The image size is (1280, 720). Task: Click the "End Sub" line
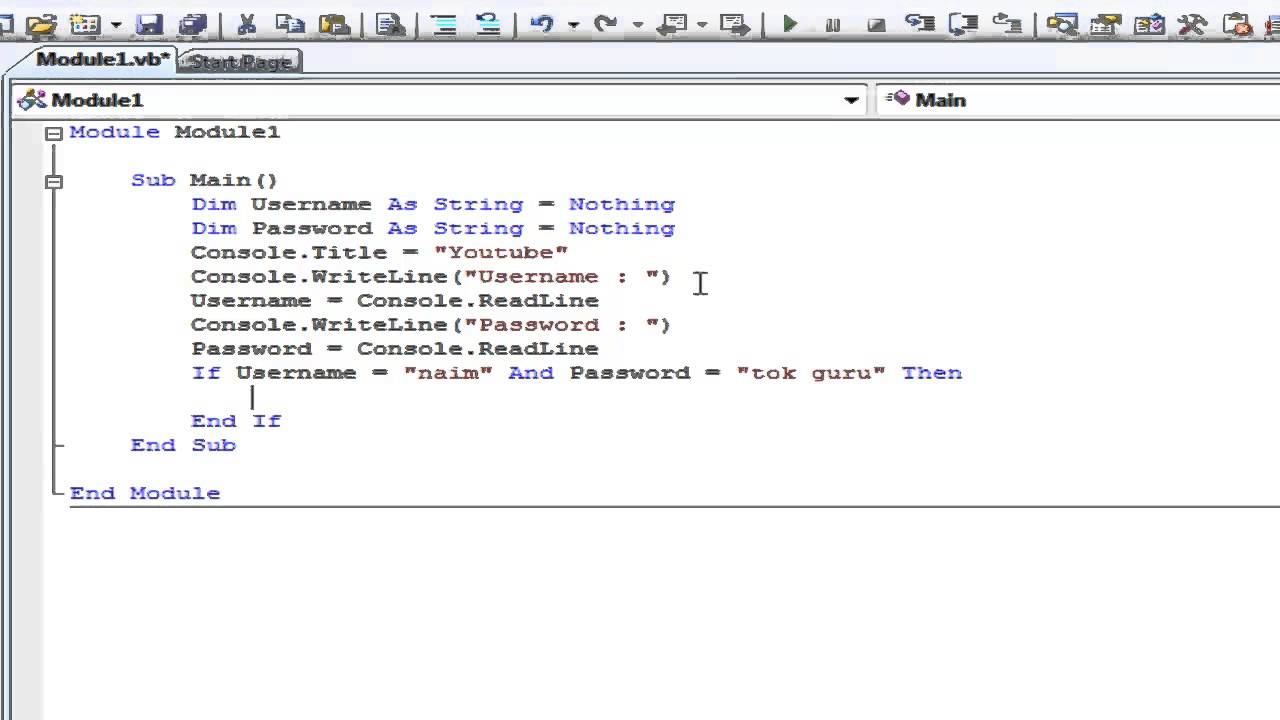tap(183, 445)
